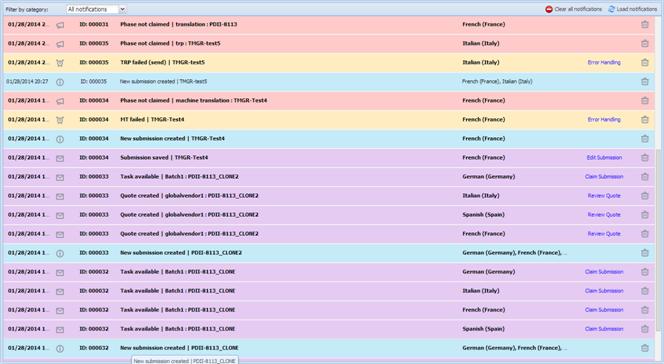Open 'Error Handling' link on TRP failed row
This screenshot has height=364, width=664.
pyautogui.click(x=604, y=62)
